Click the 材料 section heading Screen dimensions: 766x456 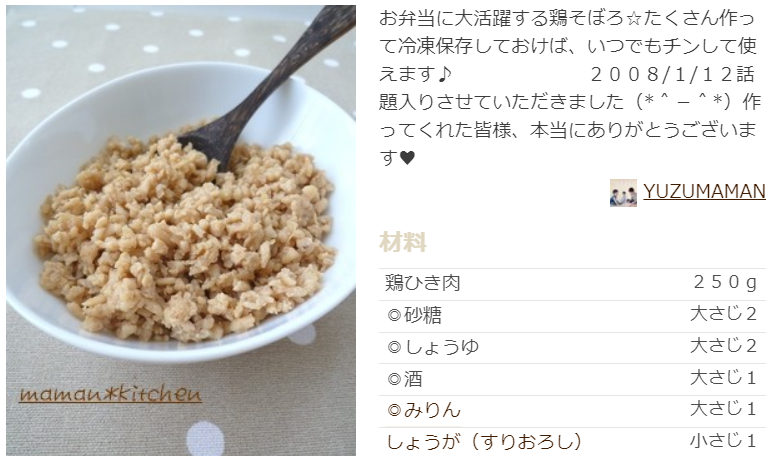[403, 242]
